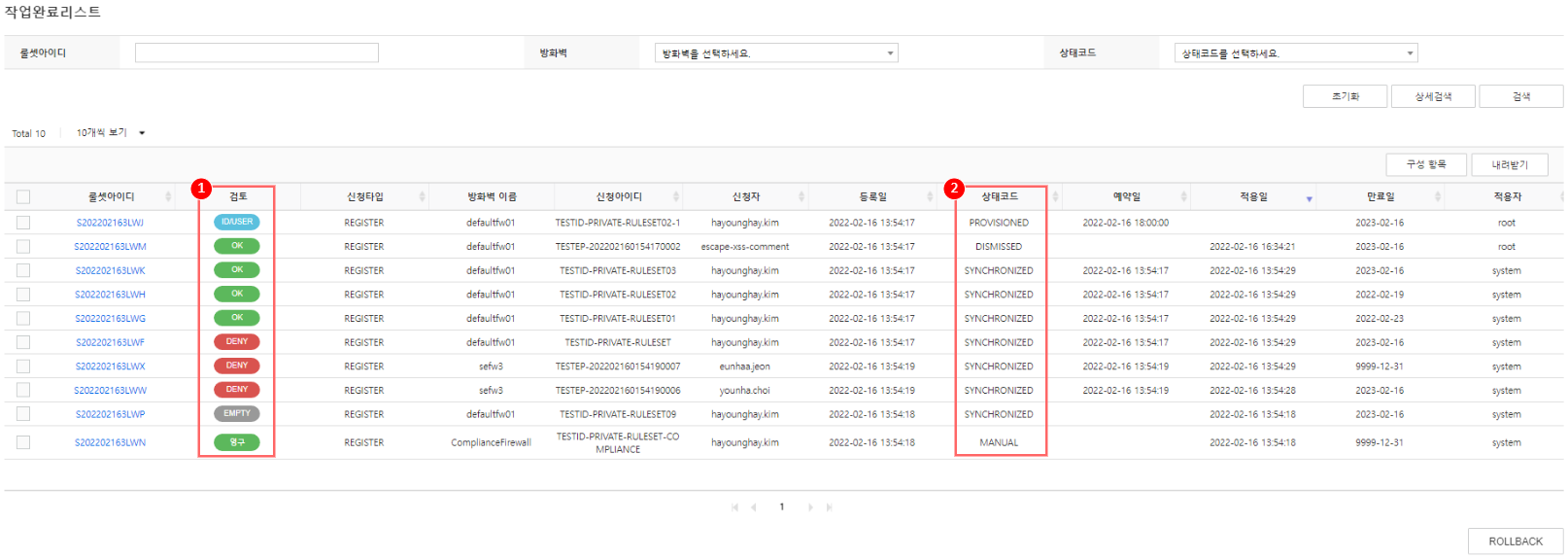Click the green 영구 review badge

[x=237, y=442]
